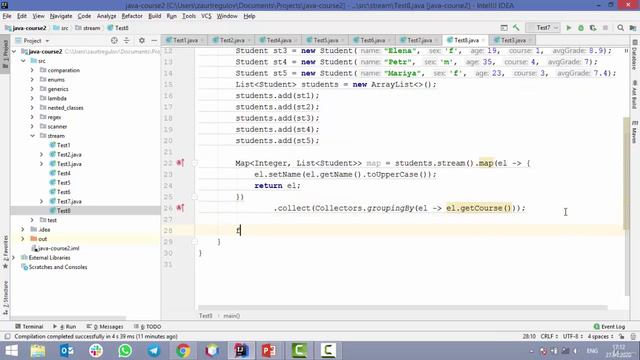Open the Run tool window
This screenshot has width=640, height=360.
click(64, 327)
